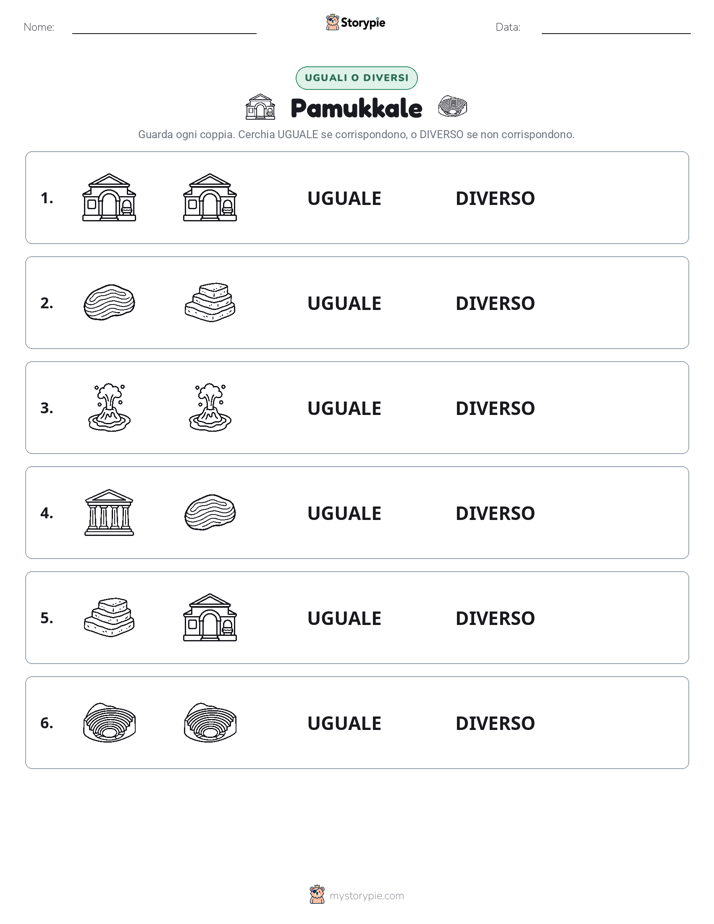Click the left geyser icon in row 3
The height and width of the screenshot is (924, 714).
(x=109, y=407)
